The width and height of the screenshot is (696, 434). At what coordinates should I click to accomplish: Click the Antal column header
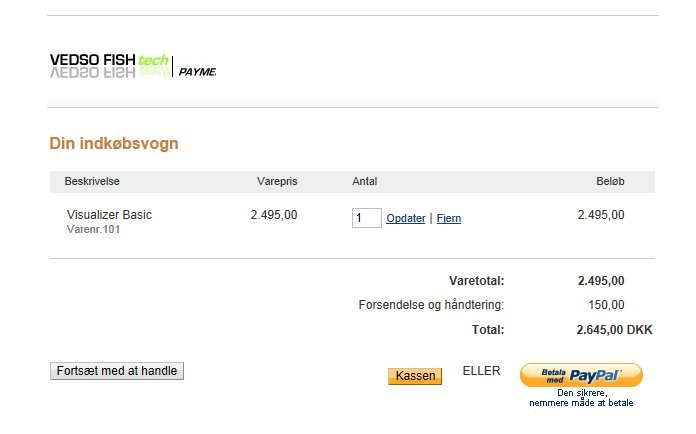(x=365, y=181)
